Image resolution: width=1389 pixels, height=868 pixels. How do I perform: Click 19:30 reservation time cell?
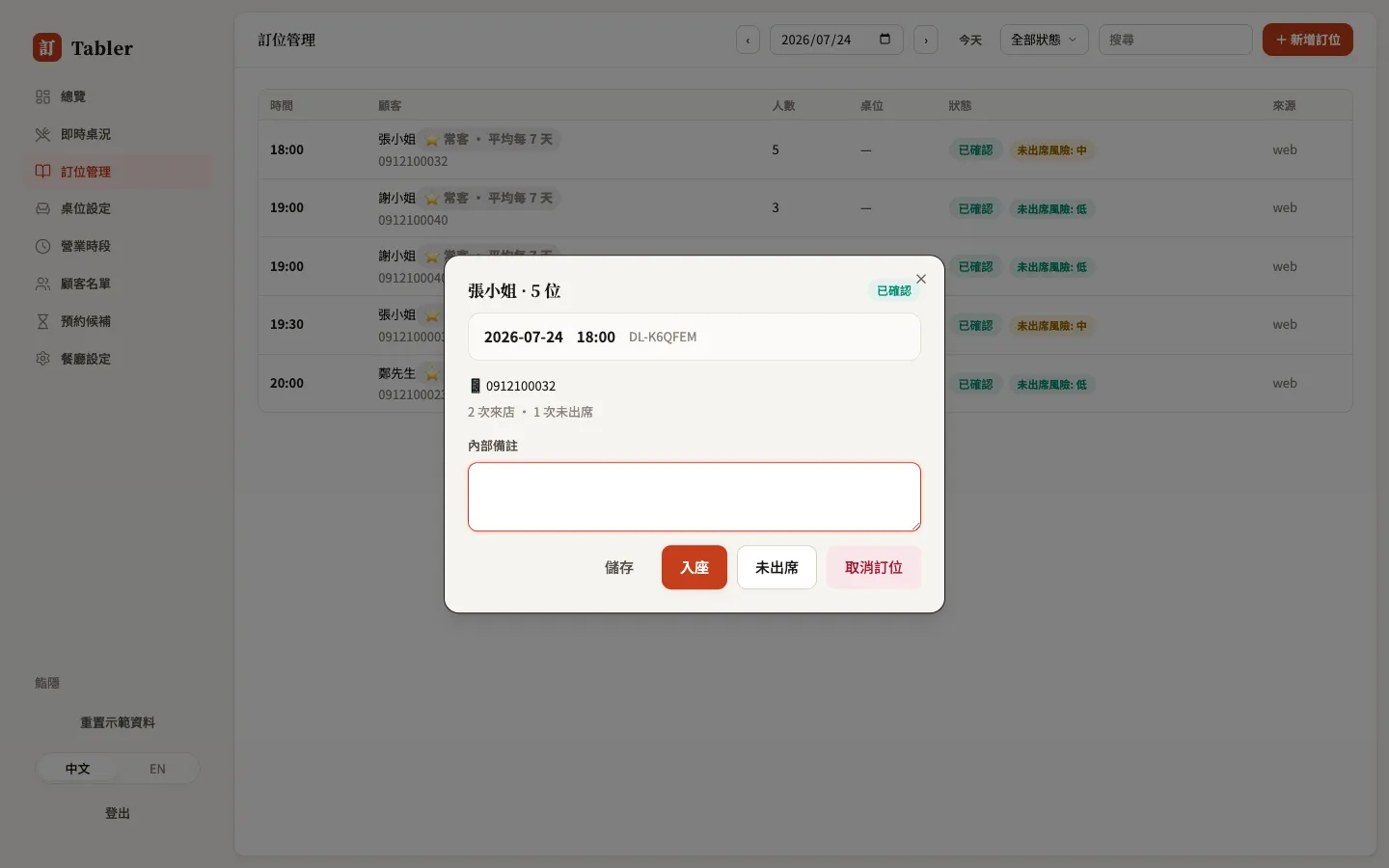click(286, 324)
